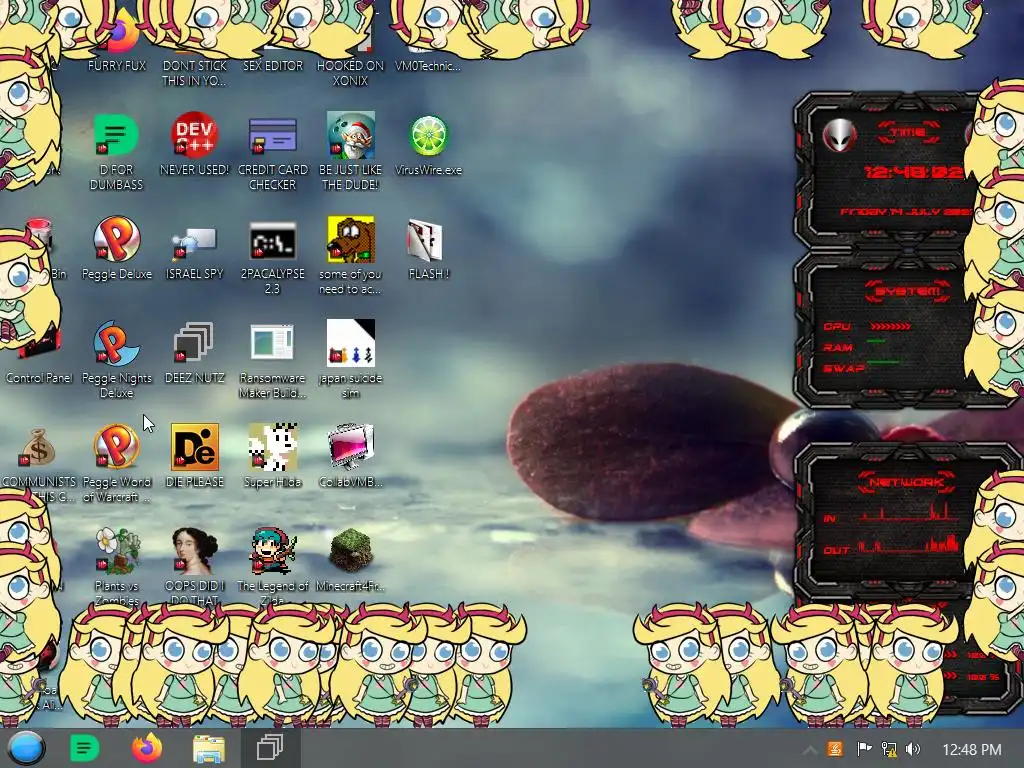The width and height of the screenshot is (1024, 768).
Task: Click the alien head on the time gadget
Action: pos(839,136)
